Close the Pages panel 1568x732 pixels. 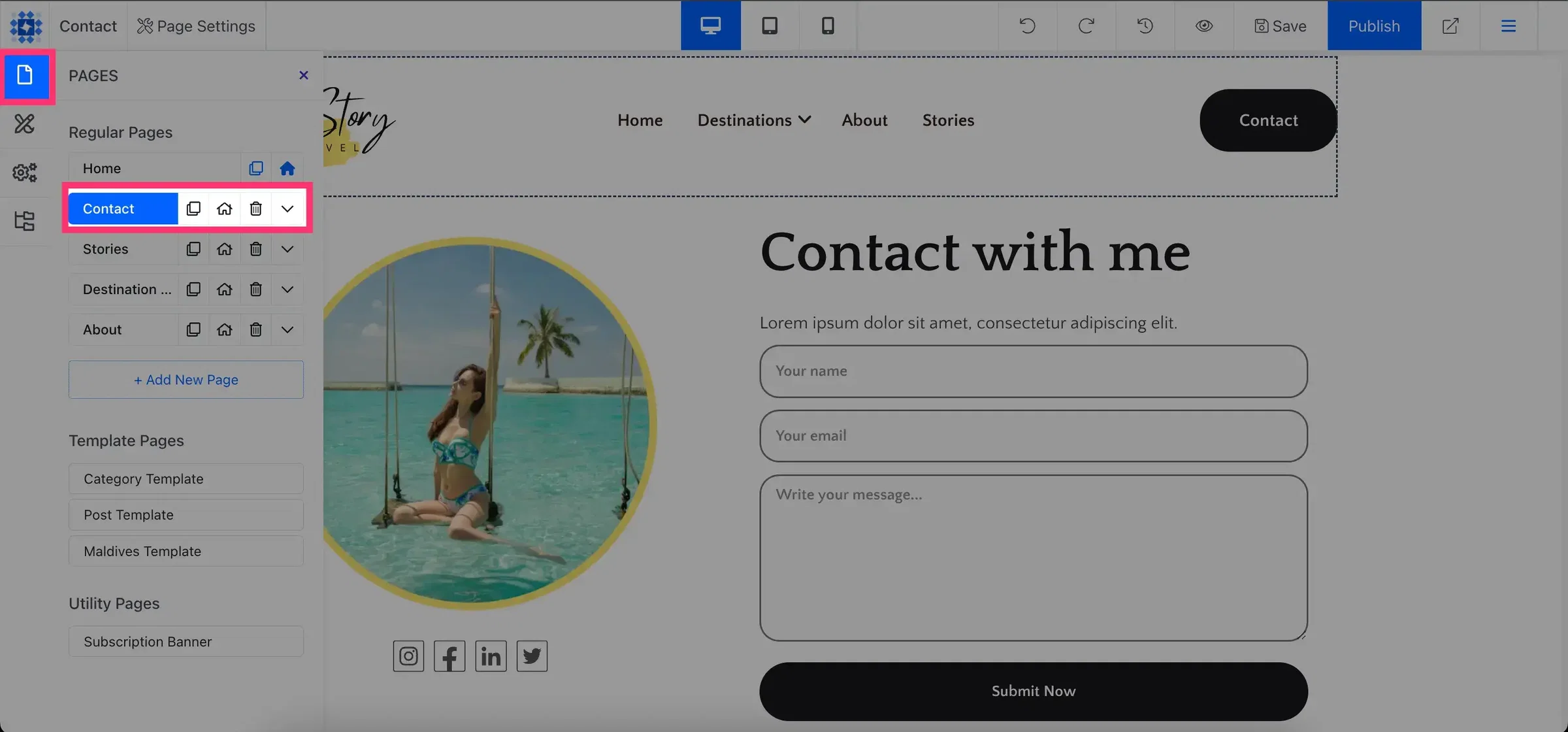(303, 75)
